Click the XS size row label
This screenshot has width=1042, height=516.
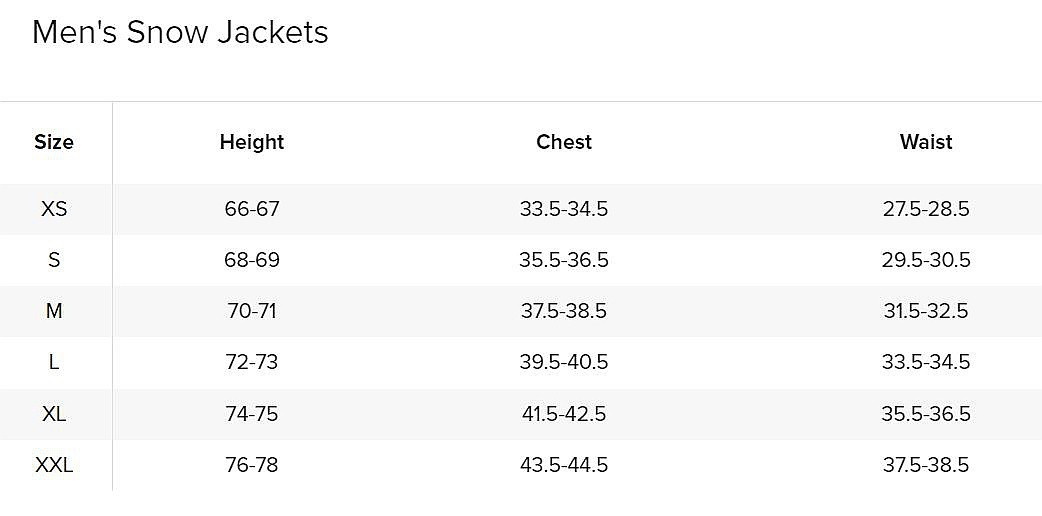(54, 209)
